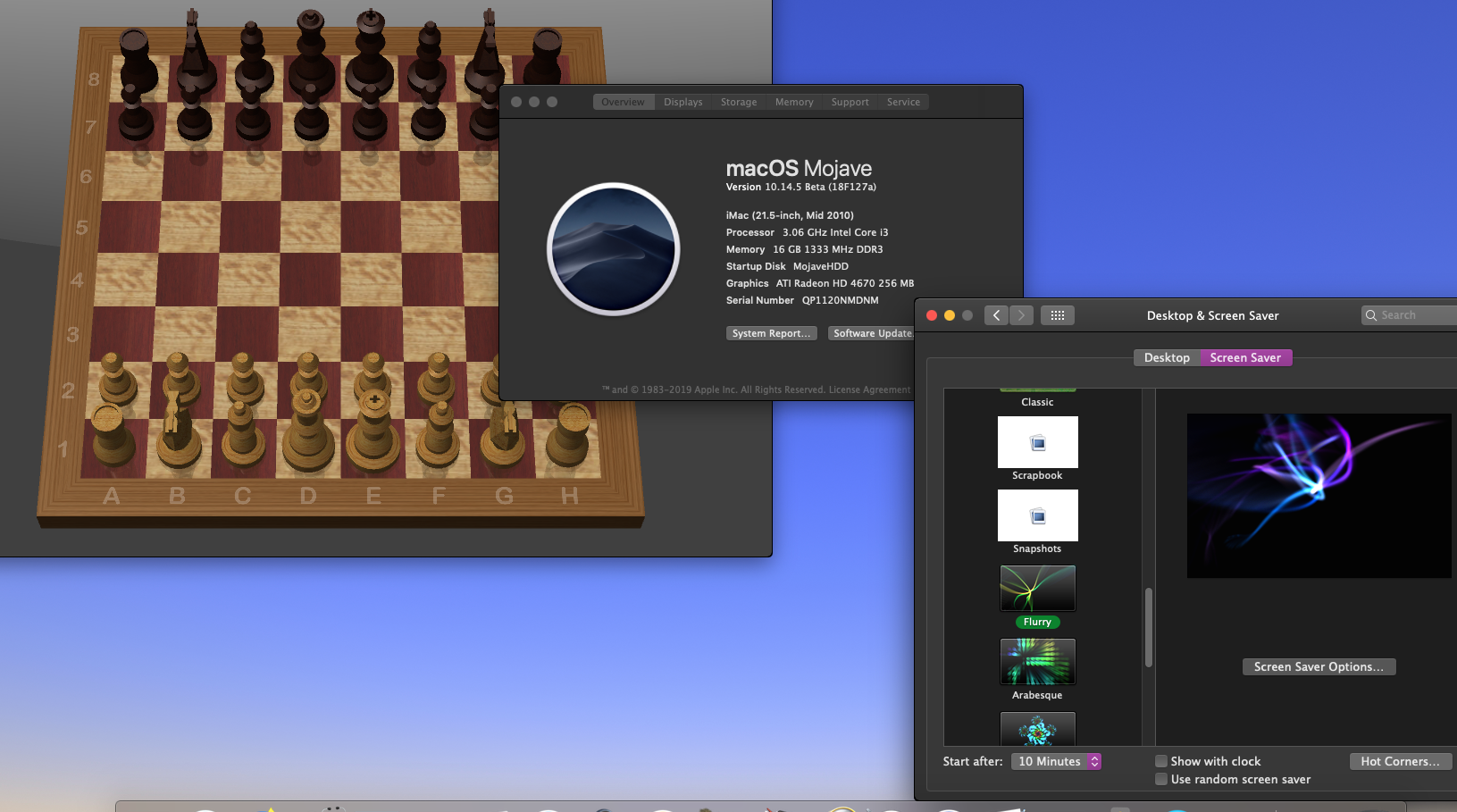The width and height of the screenshot is (1457, 812).
Task: Open the Start after 10 Minutes dropdown
Action: (x=1056, y=761)
